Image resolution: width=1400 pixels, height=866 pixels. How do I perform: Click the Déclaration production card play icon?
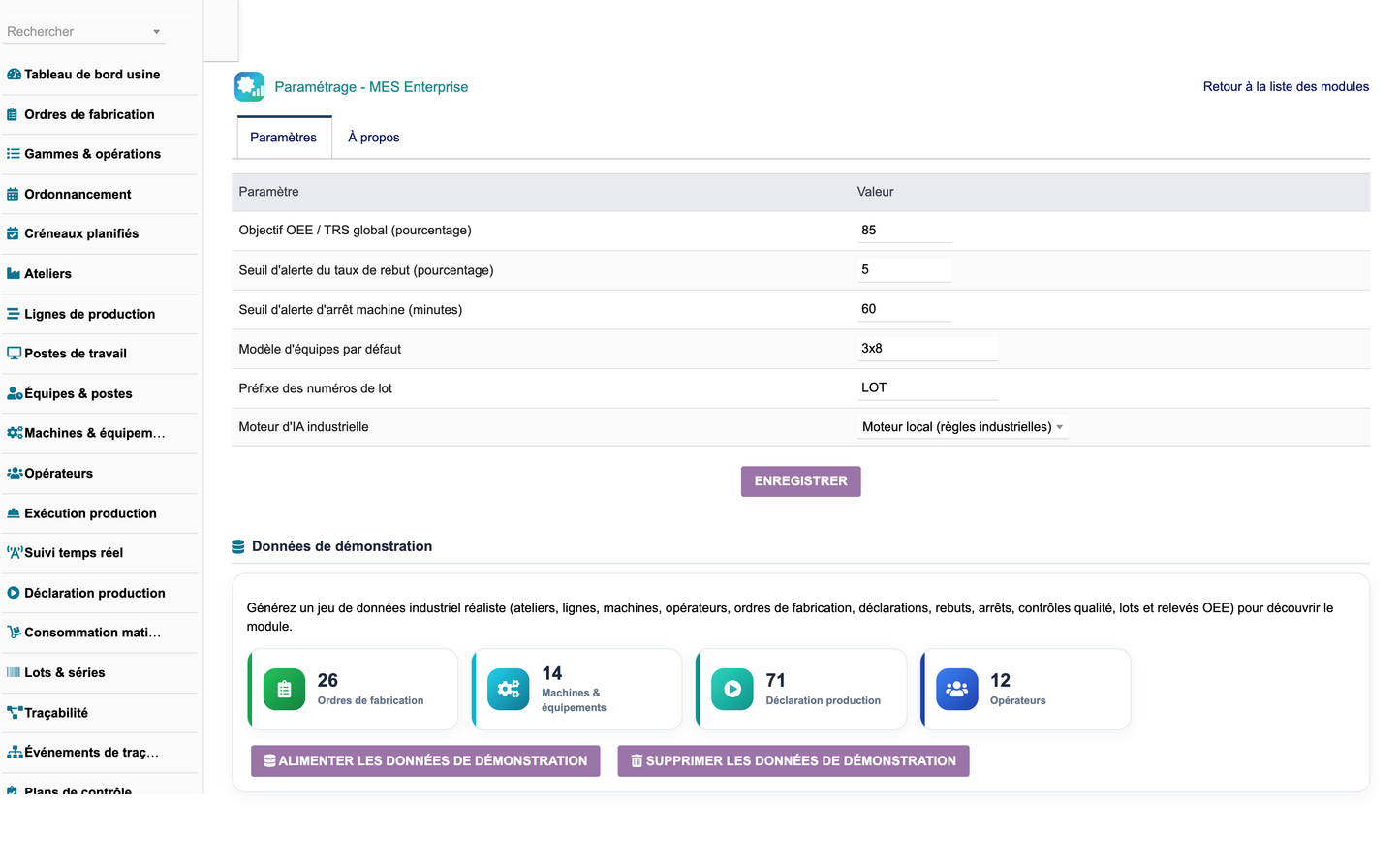732,690
